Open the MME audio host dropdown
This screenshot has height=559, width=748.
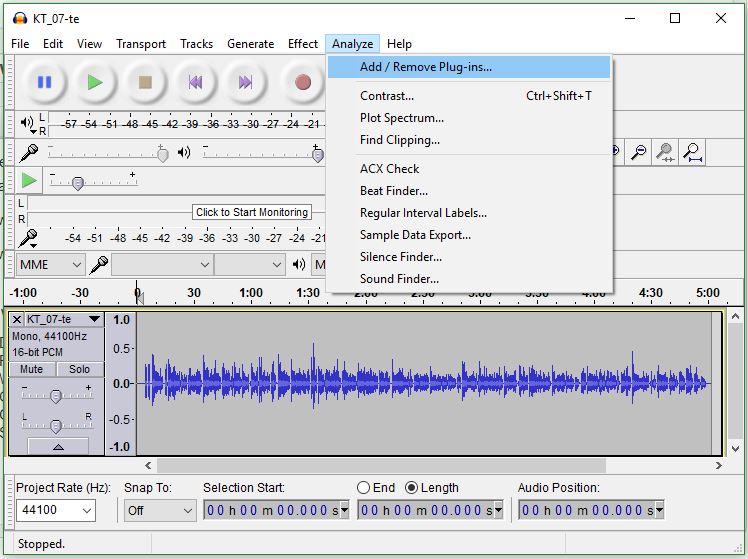51,265
